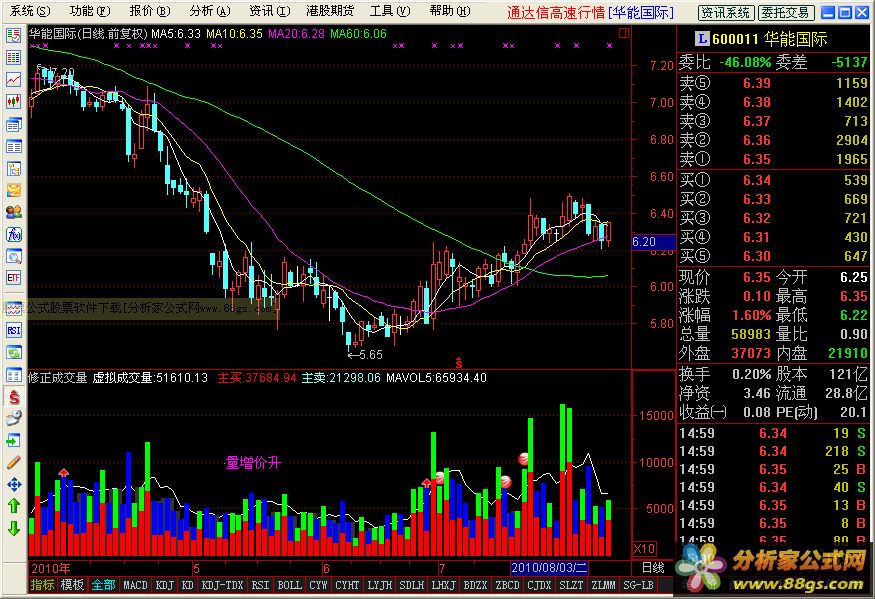
Task: Click the green up arrow icon
Action: click(13, 506)
